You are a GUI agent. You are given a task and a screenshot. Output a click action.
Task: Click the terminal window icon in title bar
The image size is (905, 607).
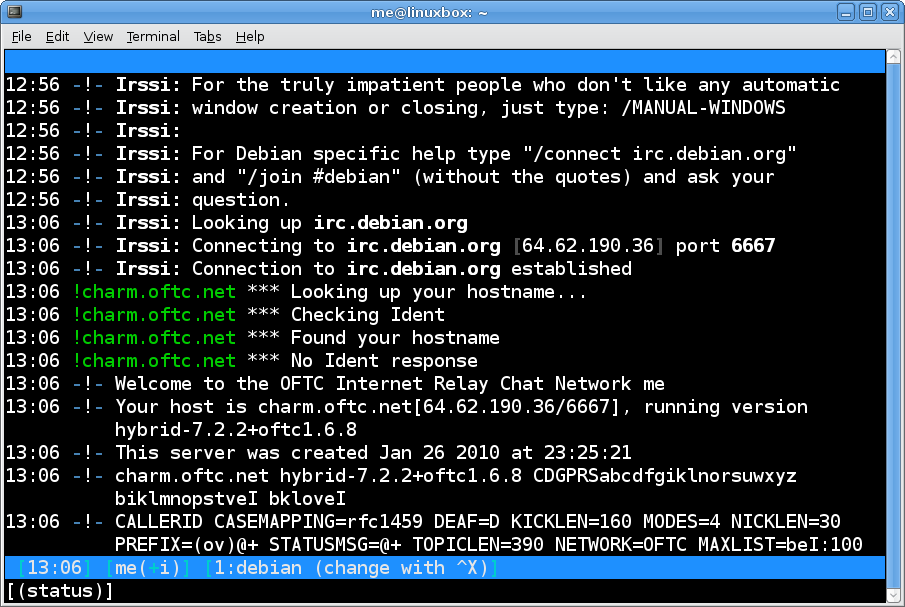(x=14, y=11)
